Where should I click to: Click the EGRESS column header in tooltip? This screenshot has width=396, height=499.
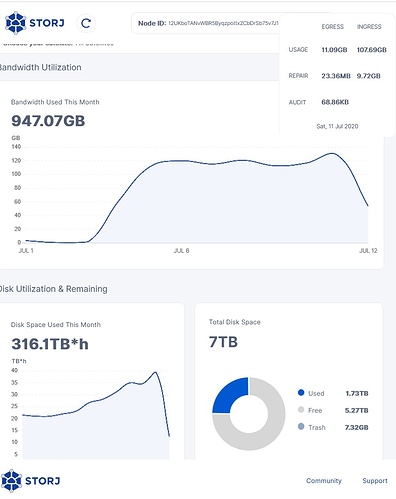point(332,27)
